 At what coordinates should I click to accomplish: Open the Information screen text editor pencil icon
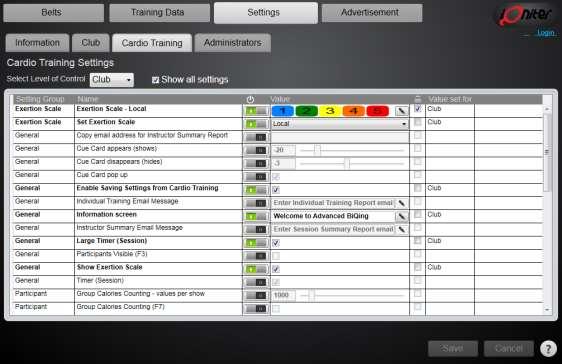click(401, 216)
